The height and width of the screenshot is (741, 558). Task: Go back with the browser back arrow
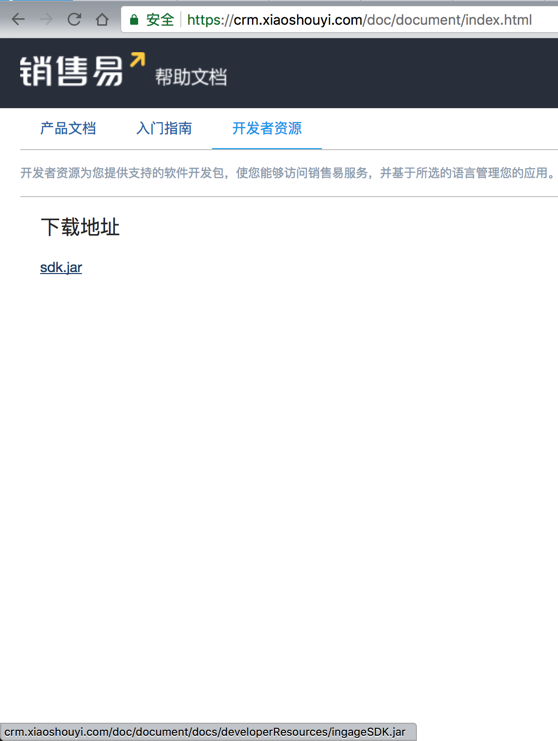tap(18, 19)
